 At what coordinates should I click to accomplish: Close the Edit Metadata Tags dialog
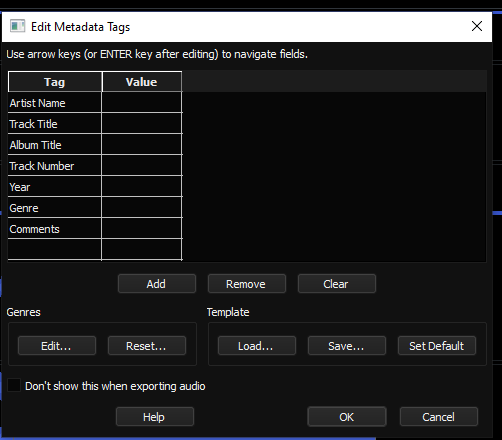coord(477,26)
